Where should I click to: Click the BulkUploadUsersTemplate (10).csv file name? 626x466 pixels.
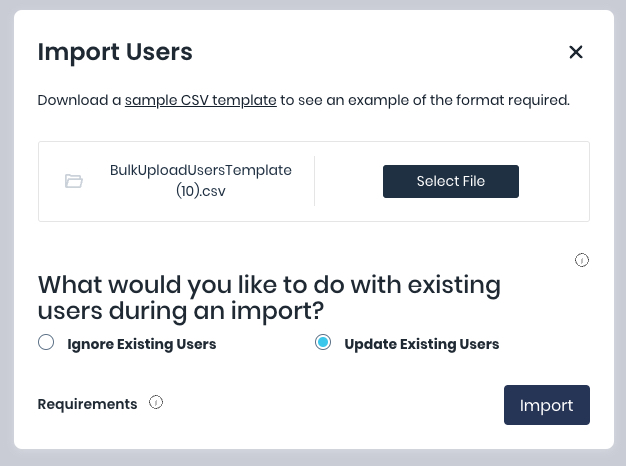pyautogui.click(x=200, y=181)
